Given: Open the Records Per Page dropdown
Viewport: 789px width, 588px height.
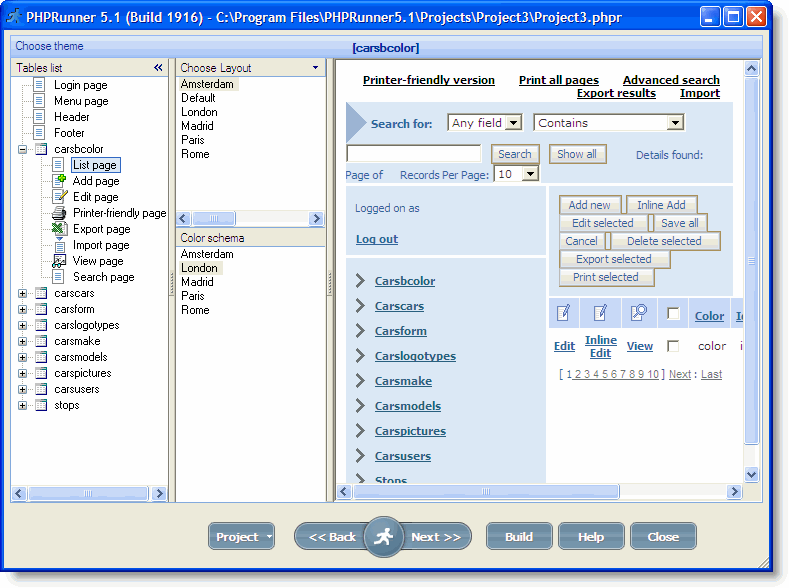Looking at the screenshot, I should click(530, 174).
